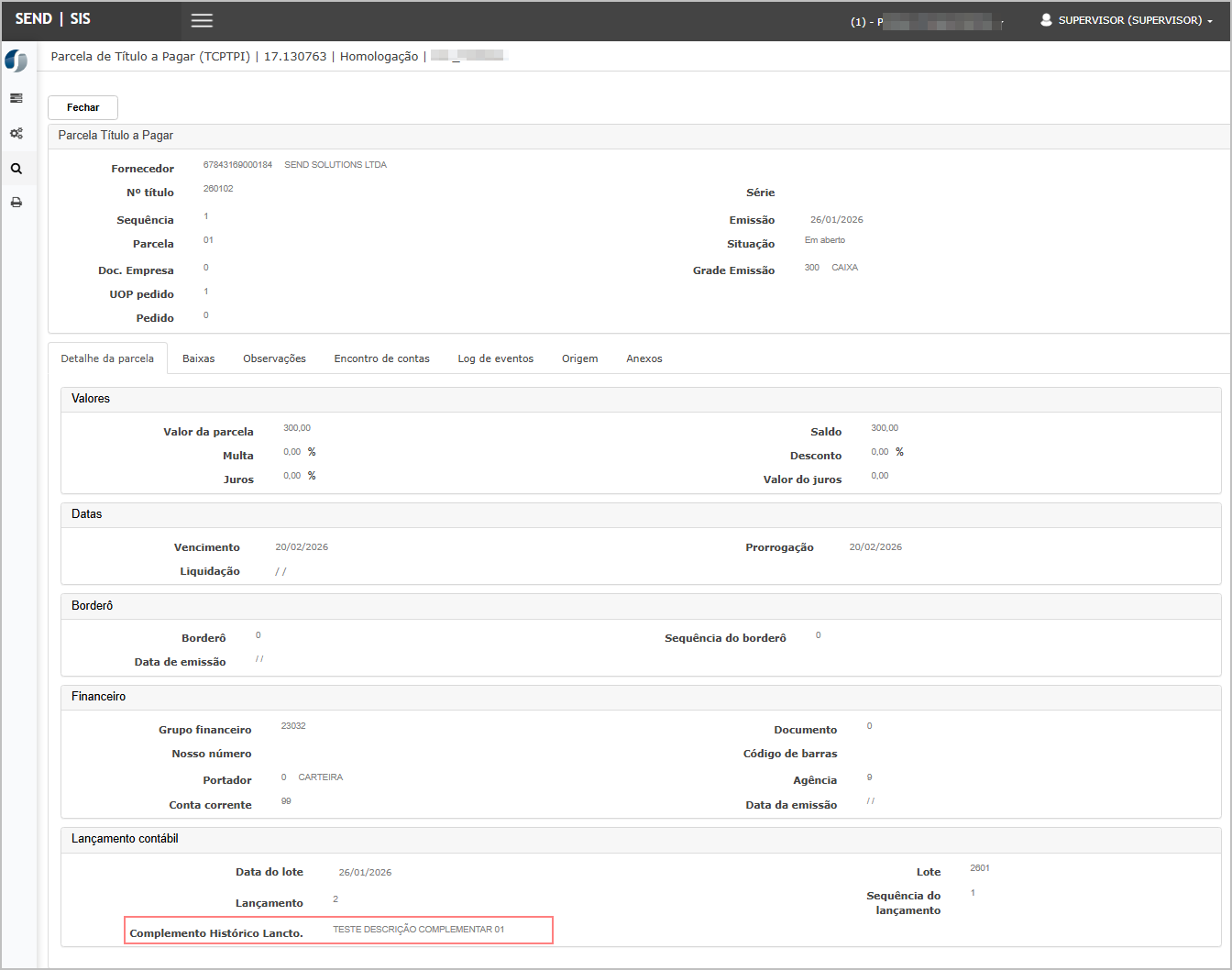The image size is (1232, 970).
Task: Toggle the hamburger menu in top bar
Action: pyautogui.click(x=202, y=20)
